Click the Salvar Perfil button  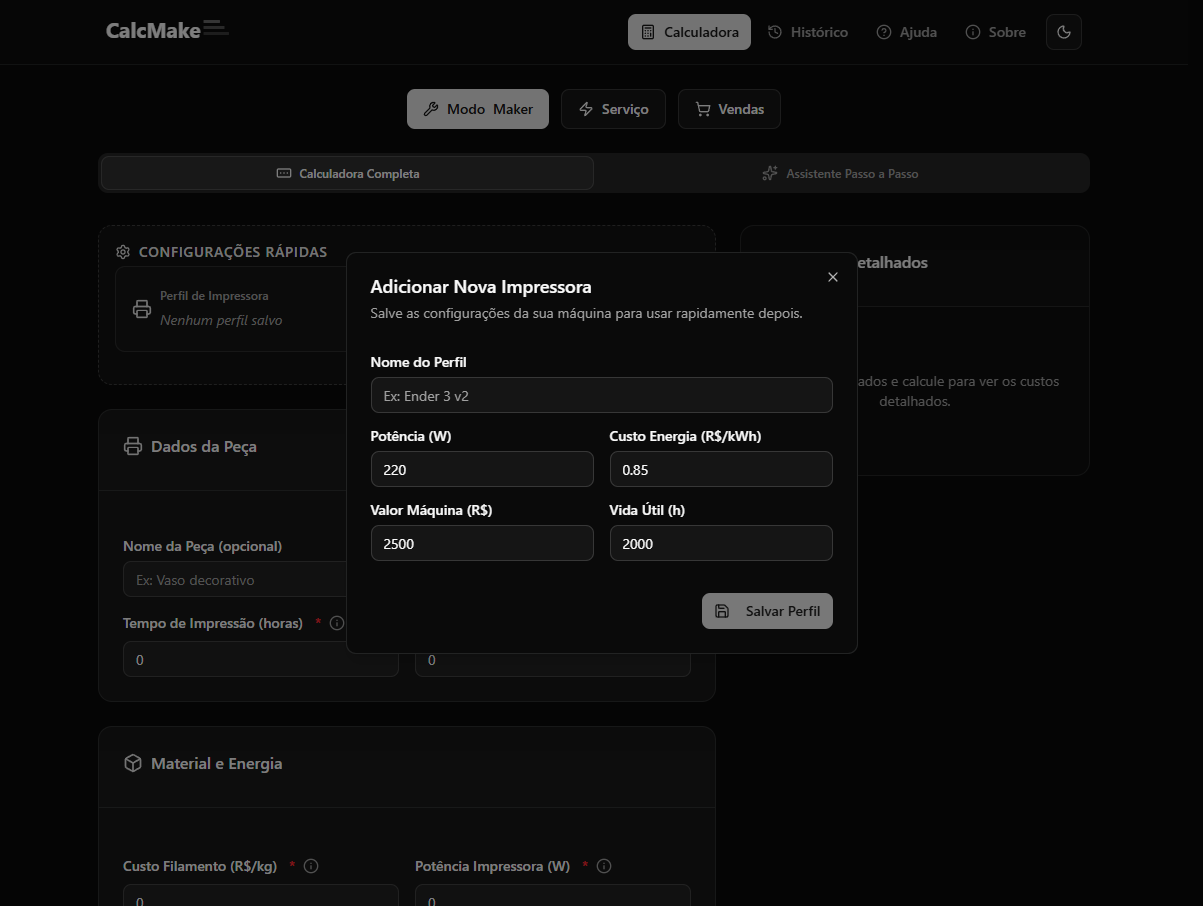pyautogui.click(x=767, y=611)
